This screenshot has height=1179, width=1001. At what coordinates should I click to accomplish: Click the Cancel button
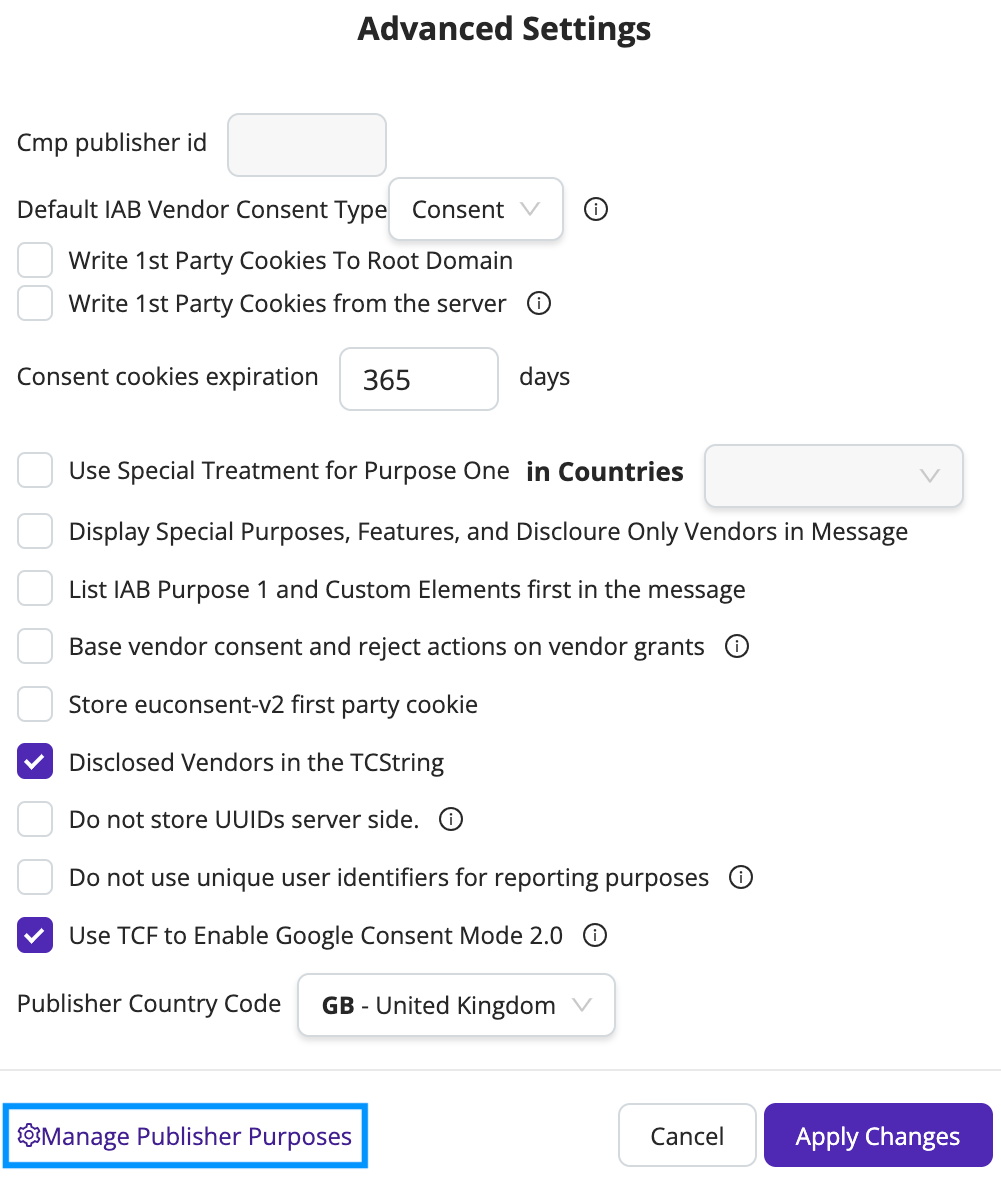point(687,1135)
